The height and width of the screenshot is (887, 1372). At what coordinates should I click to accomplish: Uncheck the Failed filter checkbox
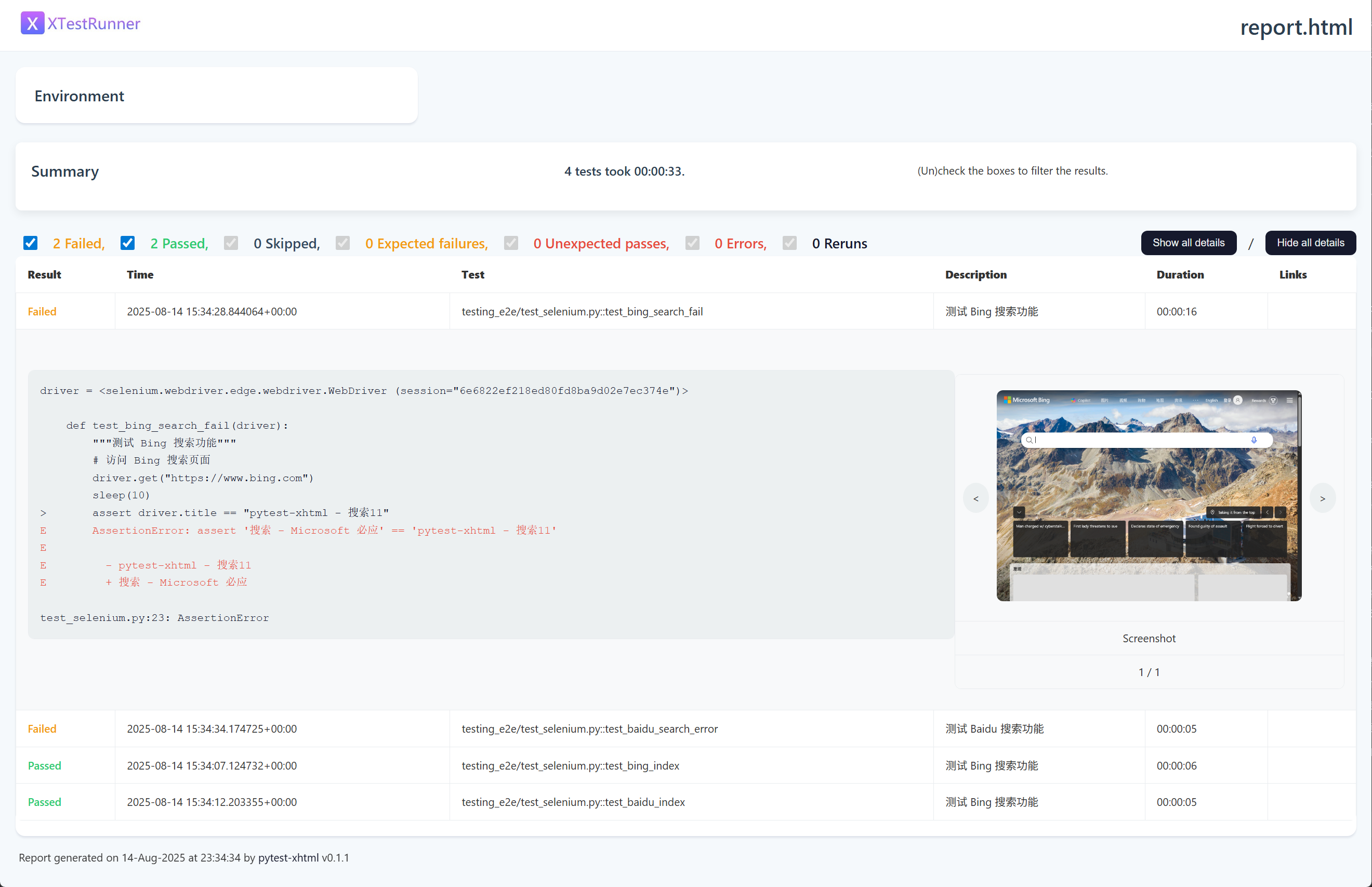(31, 243)
